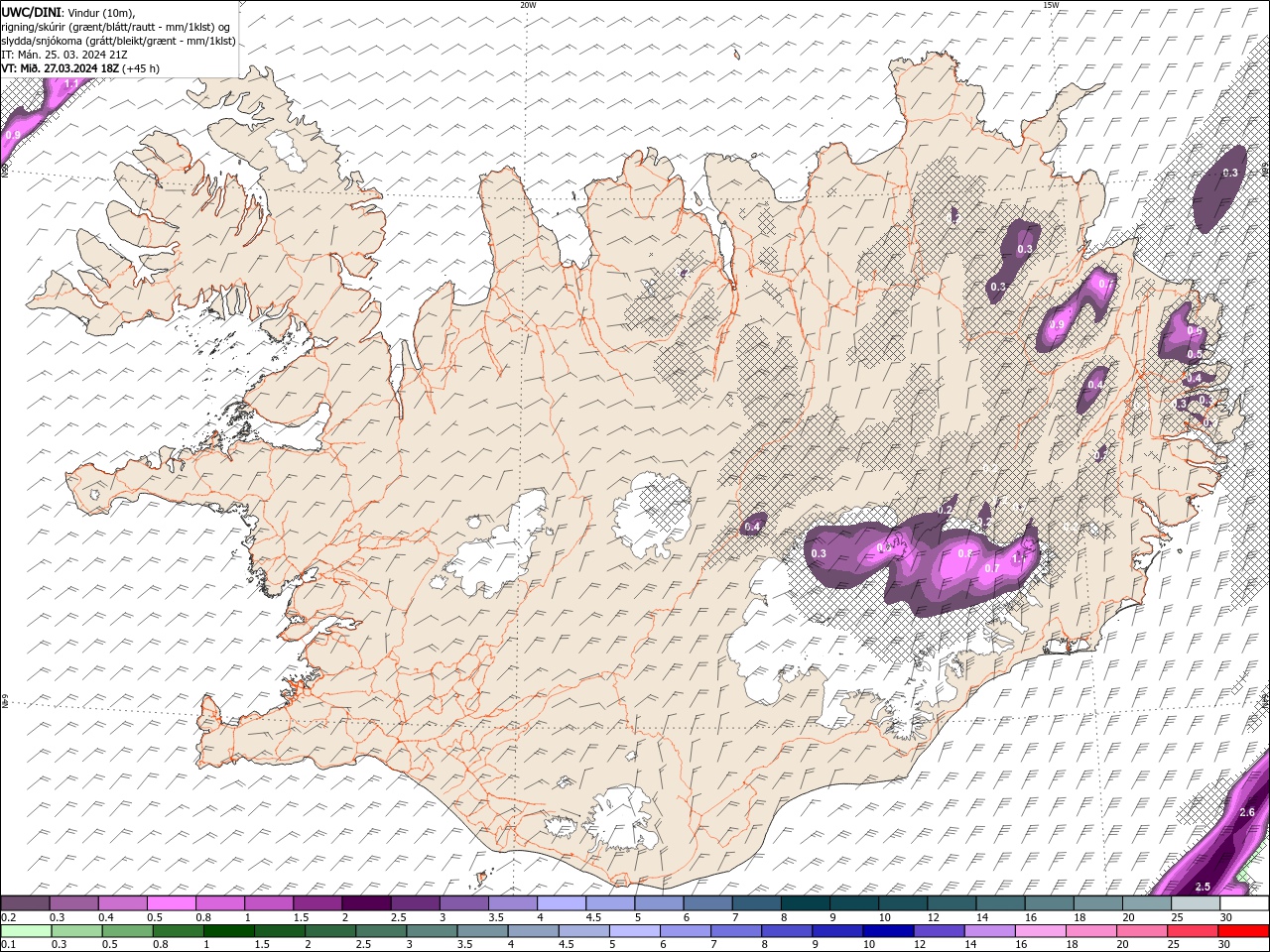
Task: Select the top legend 6–7 slate blue swatch
Action: pyautogui.click(x=707, y=903)
